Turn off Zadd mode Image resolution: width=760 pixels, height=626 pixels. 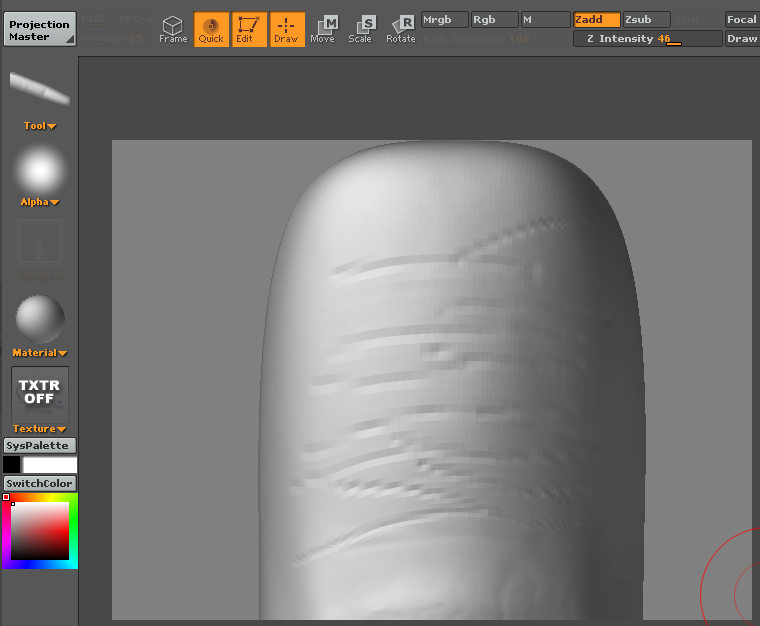tap(597, 20)
